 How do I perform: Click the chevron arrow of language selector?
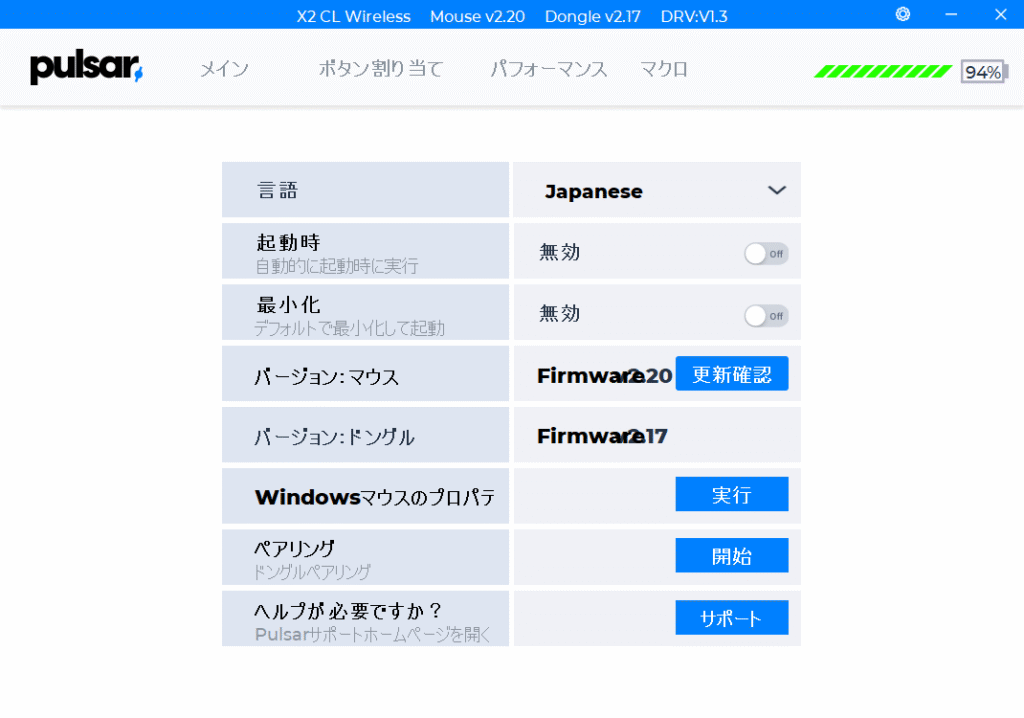[776, 190]
